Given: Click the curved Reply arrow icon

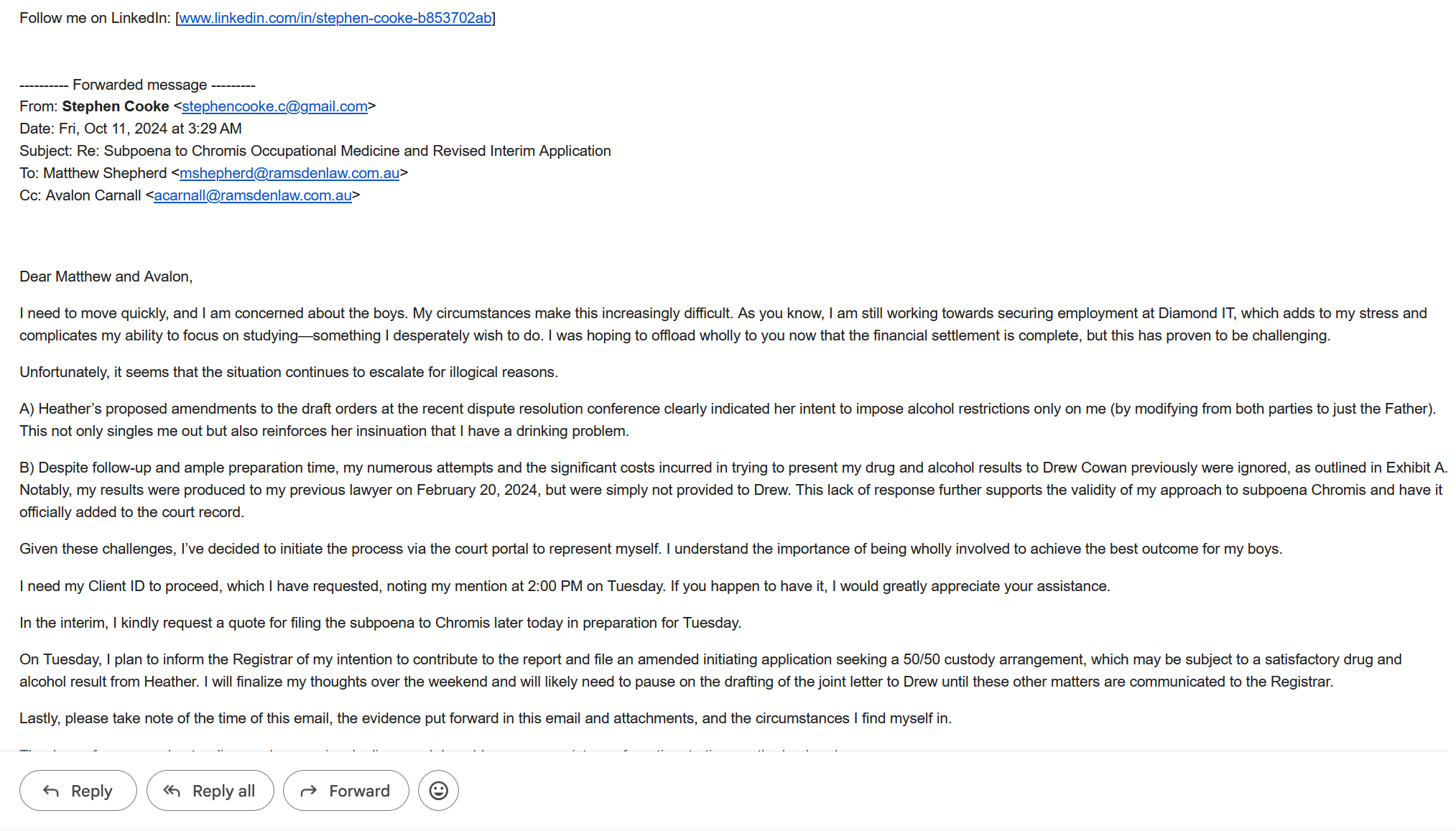Looking at the screenshot, I should pos(51,791).
